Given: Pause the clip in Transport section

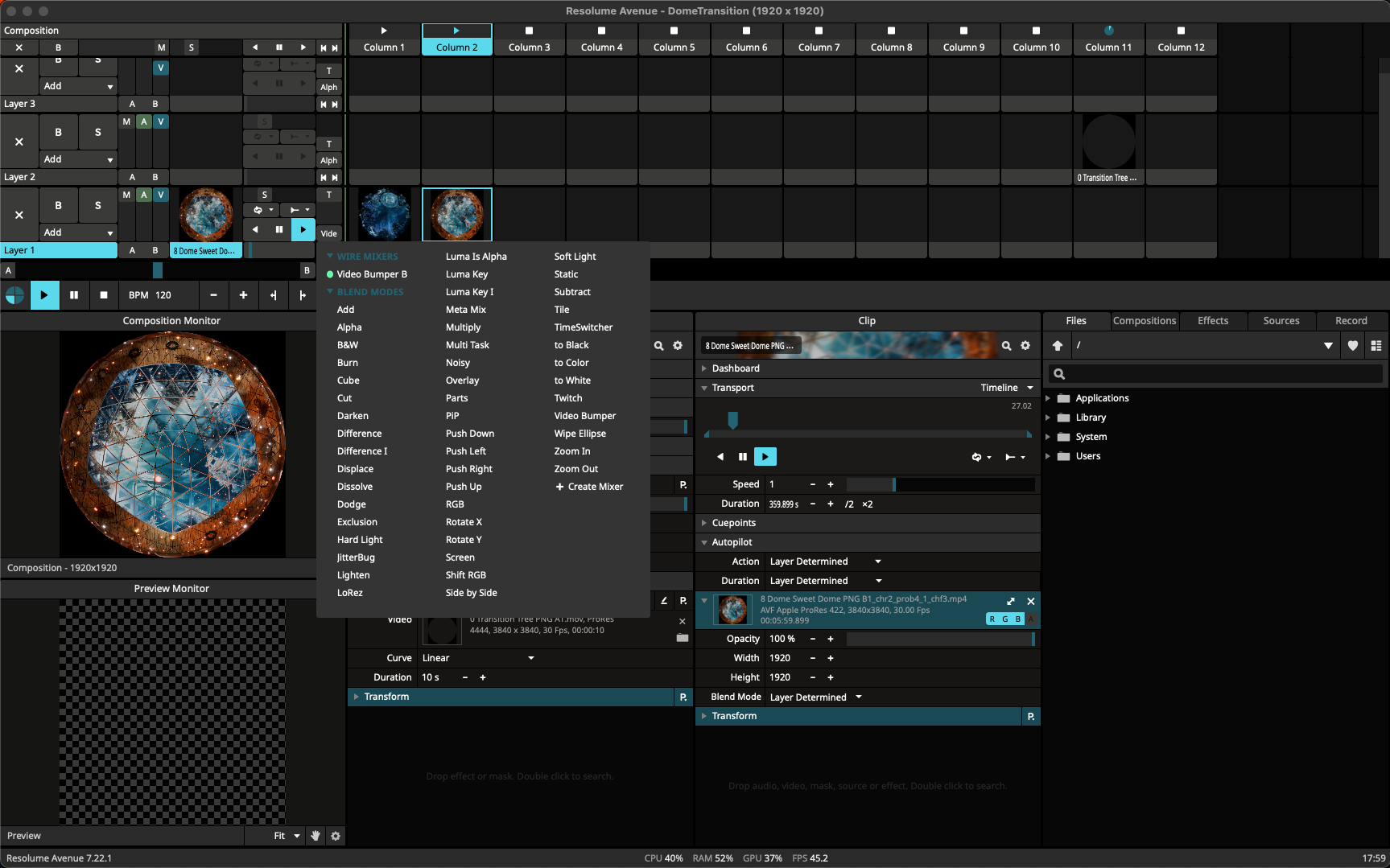Looking at the screenshot, I should coord(742,457).
